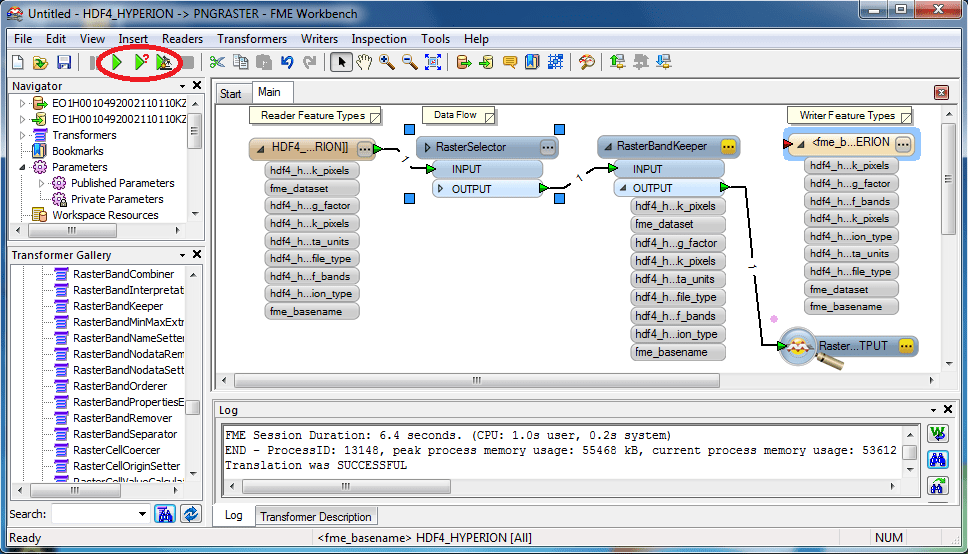The width and height of the screenshot is (968, 554).
Task: Click the Copy toolbar icon
Action: click(241, 62)
